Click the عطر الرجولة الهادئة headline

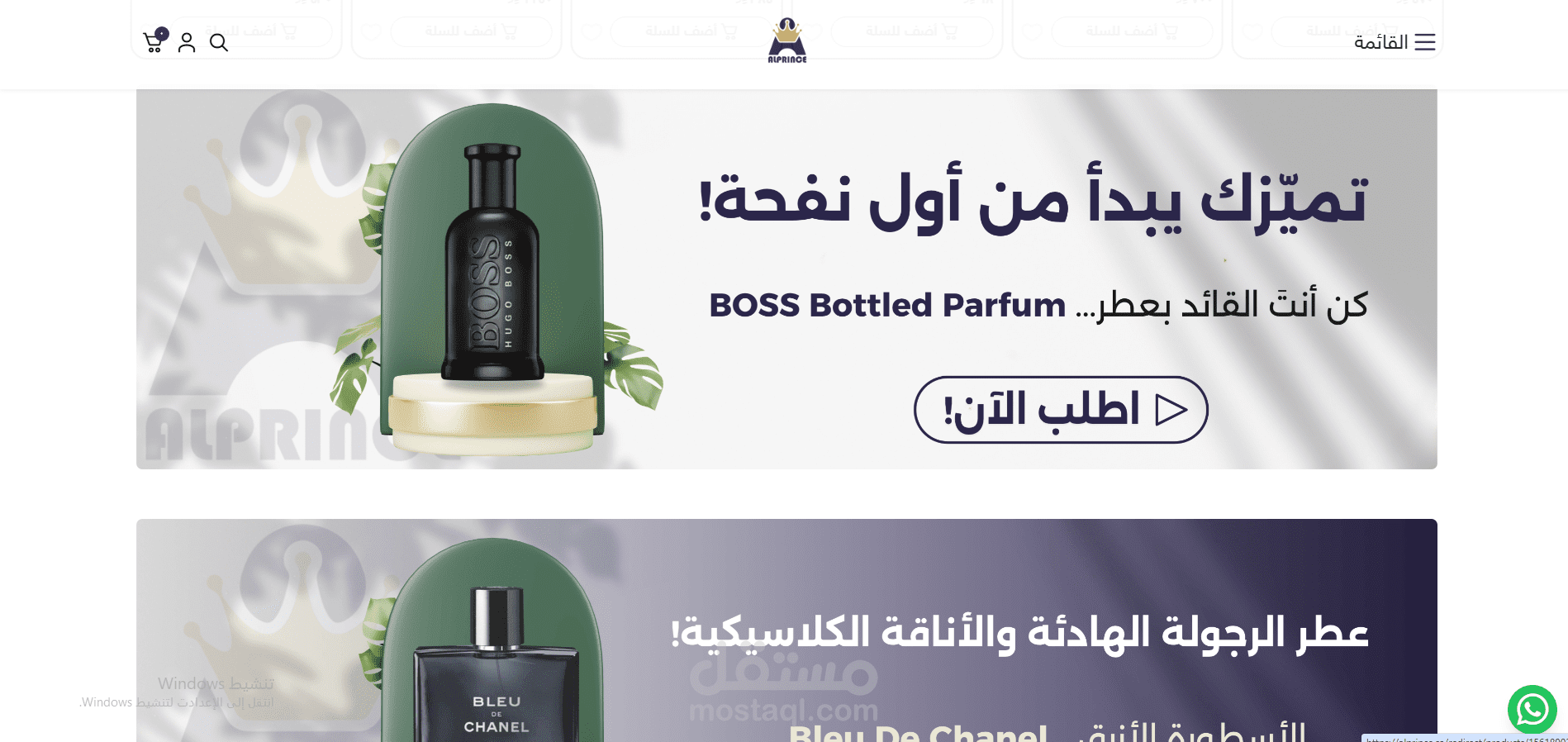(x=1019, y=633)
